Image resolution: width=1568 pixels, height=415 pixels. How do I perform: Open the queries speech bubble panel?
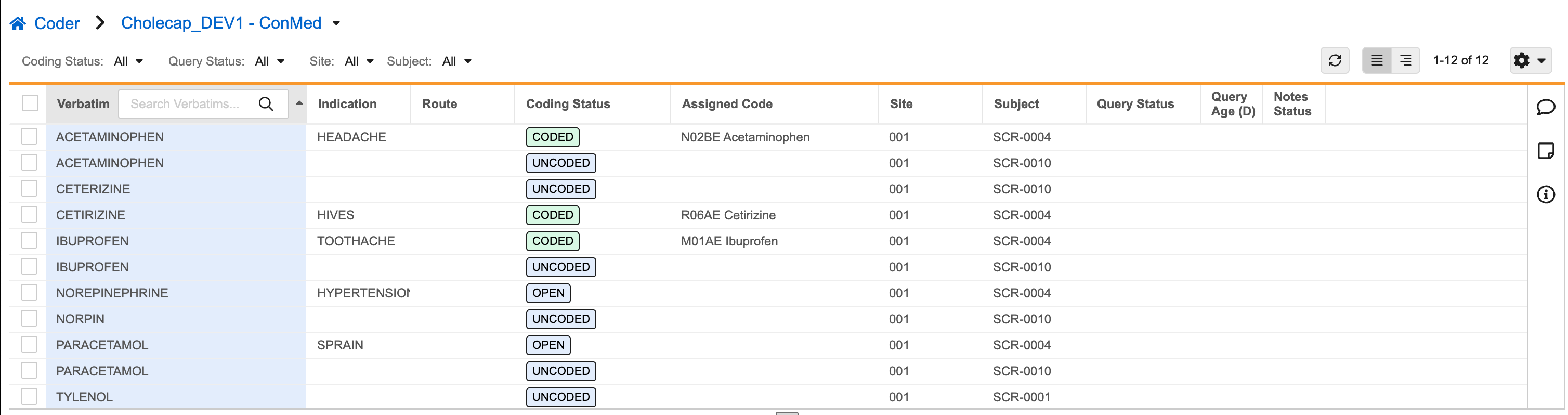point(1546,108)
